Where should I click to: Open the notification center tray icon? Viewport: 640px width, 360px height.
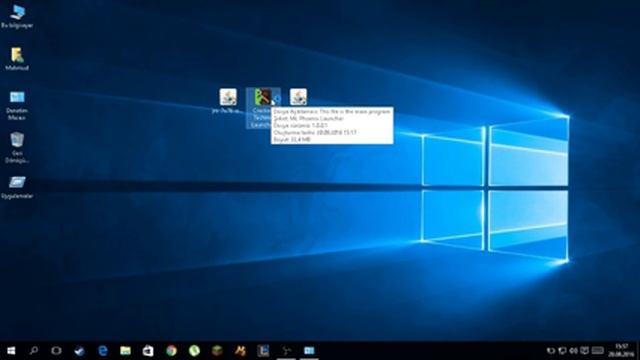(585, 351)
